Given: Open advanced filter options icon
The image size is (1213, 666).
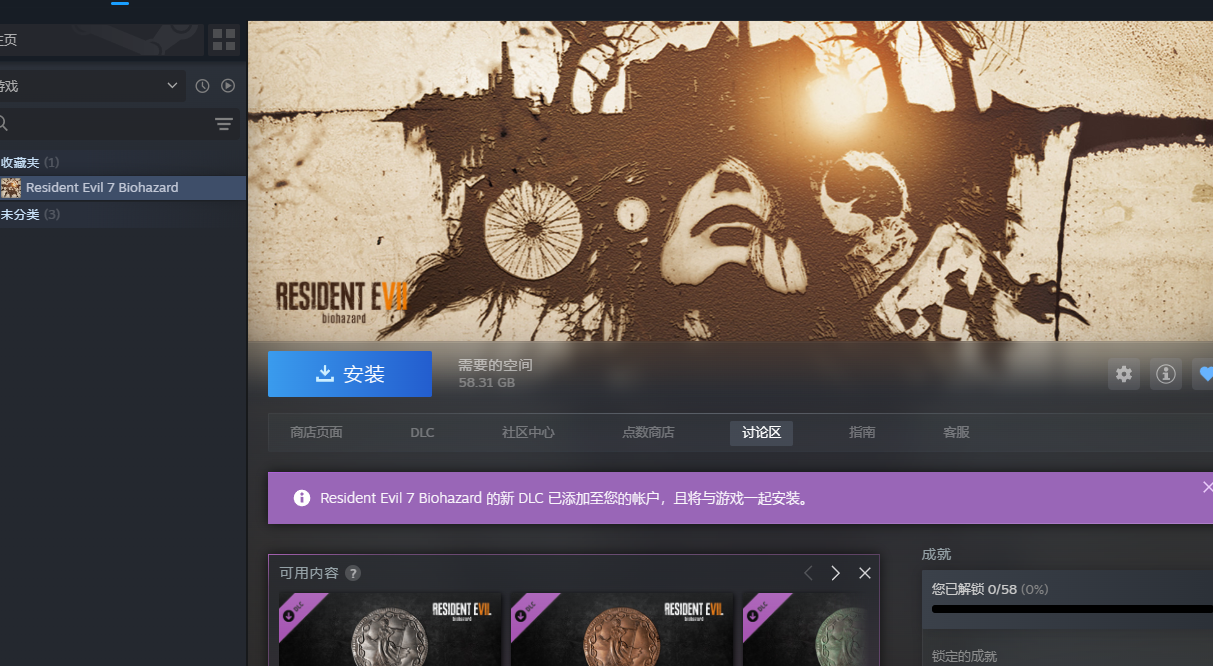Looking at the screenshot, I should tap(224, 124).
